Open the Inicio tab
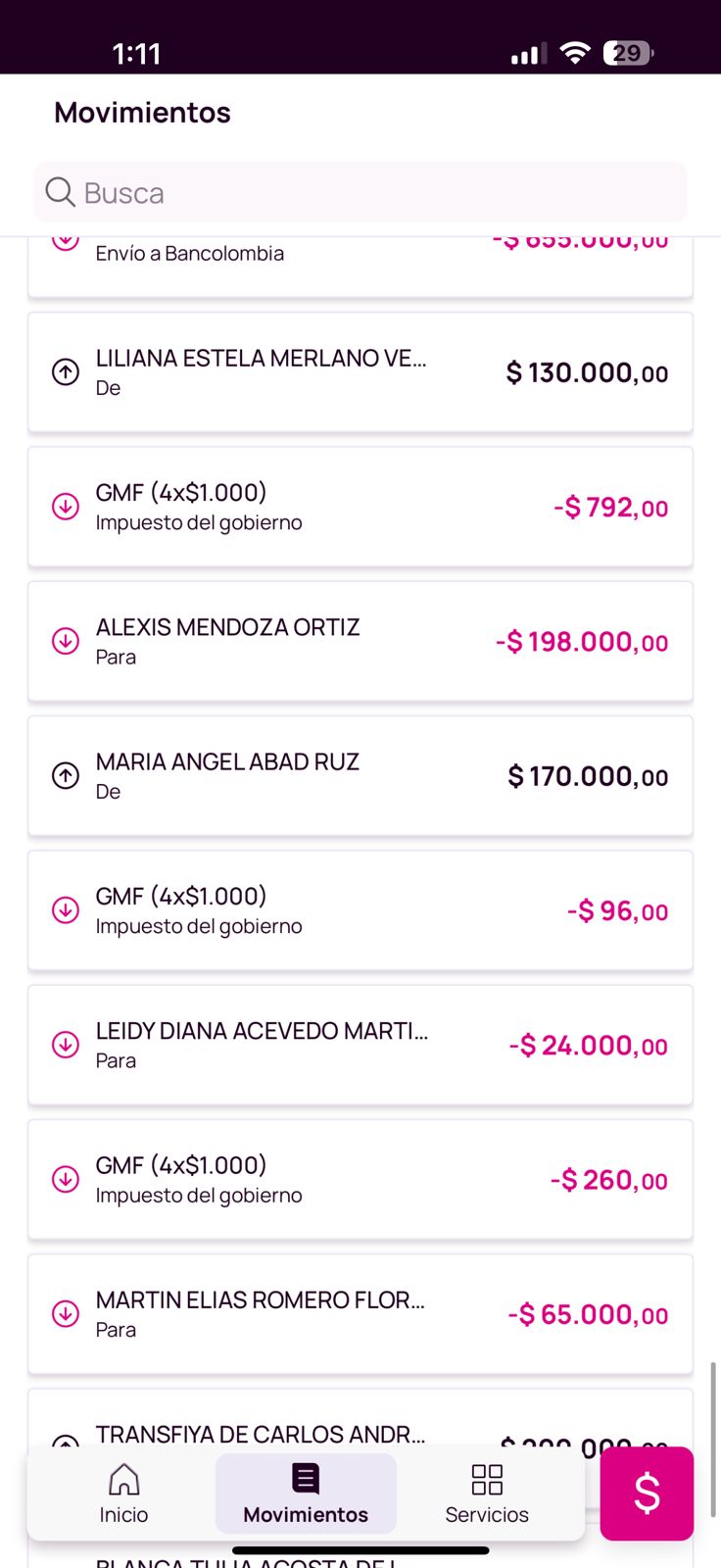Viewport: 721px width, 1568px height. click(x=123, y=1493)
